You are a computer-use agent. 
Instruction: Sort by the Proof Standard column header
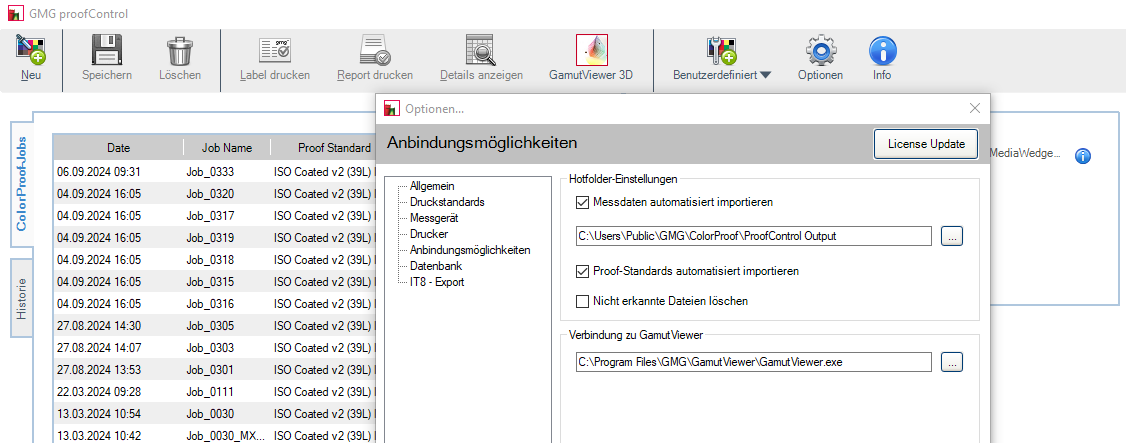click(322, 148)
